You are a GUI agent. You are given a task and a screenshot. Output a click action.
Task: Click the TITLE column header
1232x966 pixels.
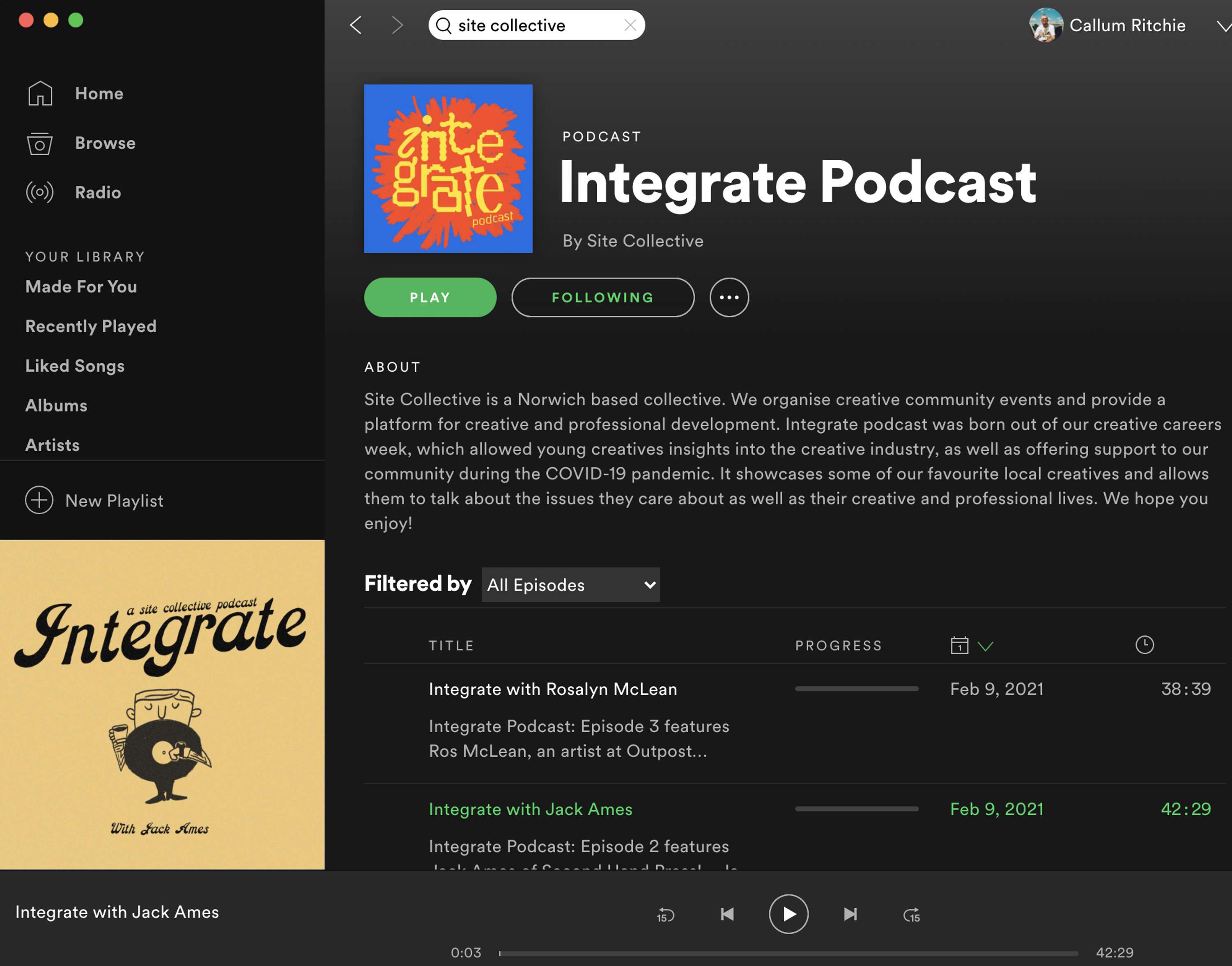coord(451,646)
